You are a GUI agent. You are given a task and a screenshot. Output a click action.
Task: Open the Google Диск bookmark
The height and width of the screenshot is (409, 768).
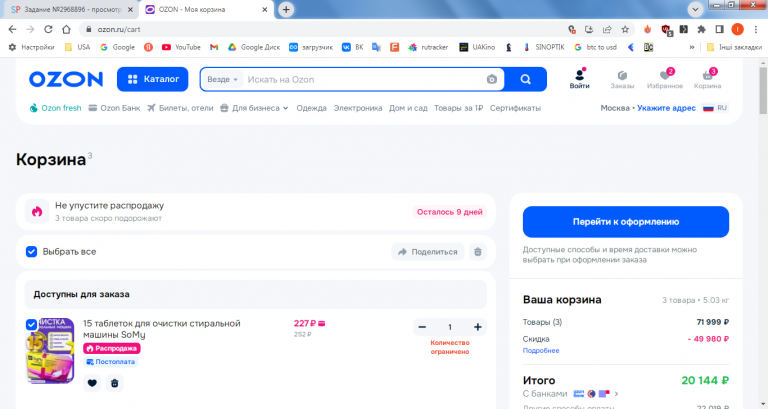click(x=254, y=47)
